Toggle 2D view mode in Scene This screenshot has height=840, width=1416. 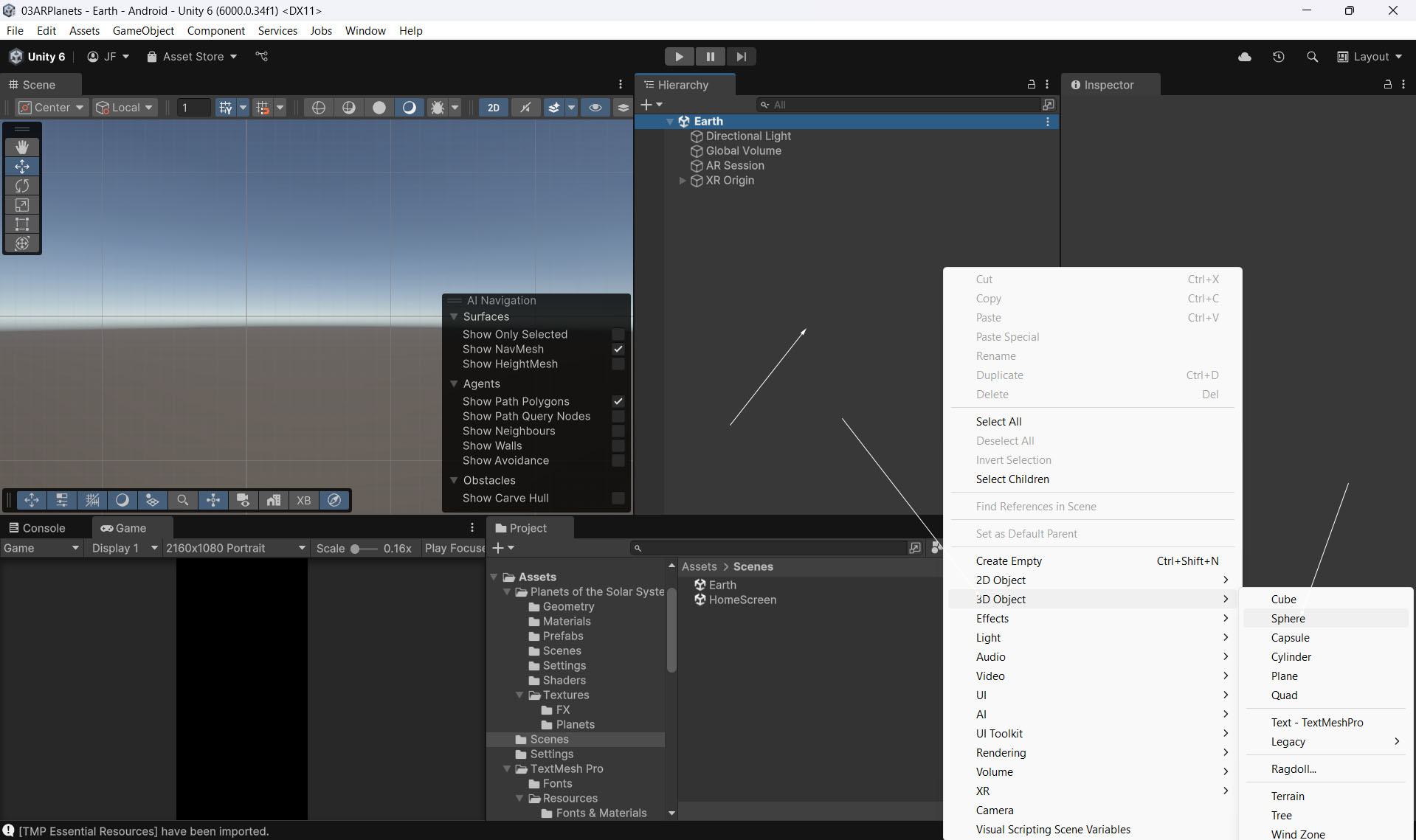tap(493, 108)
